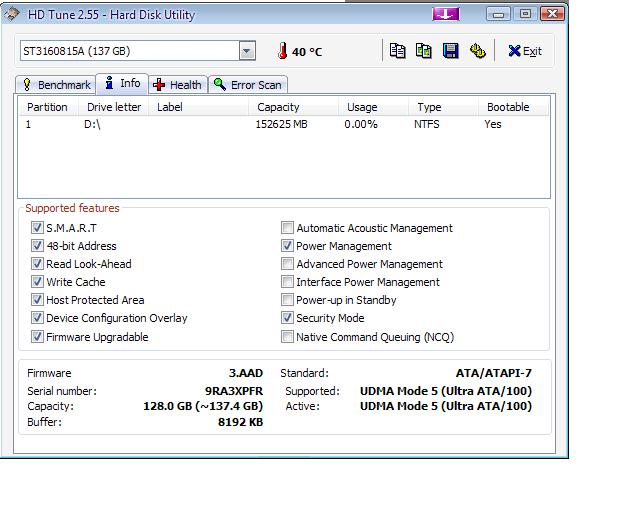This screenshot has width=640, height=512.
Task: Toggle the Host Protected Area checkbox
Action: click(x=37, y=300)
